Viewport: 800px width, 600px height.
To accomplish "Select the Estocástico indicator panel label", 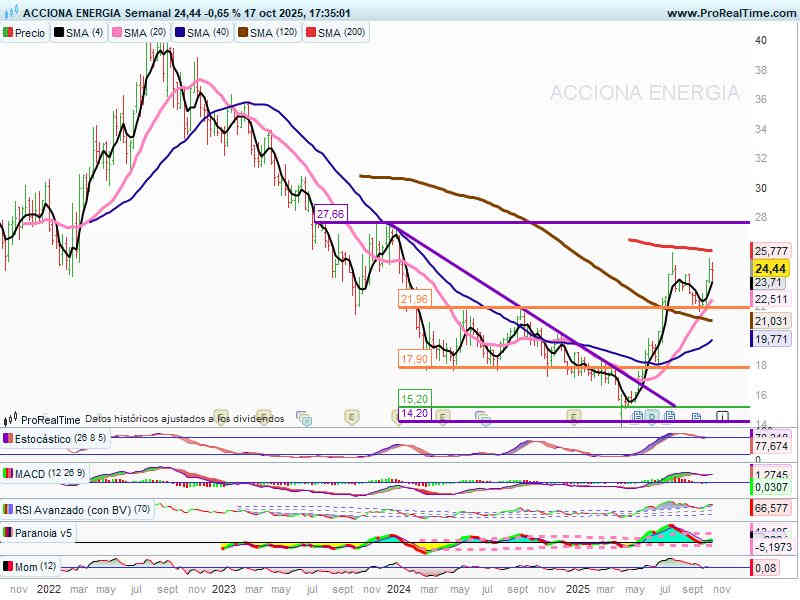I will tap(40, 438).
